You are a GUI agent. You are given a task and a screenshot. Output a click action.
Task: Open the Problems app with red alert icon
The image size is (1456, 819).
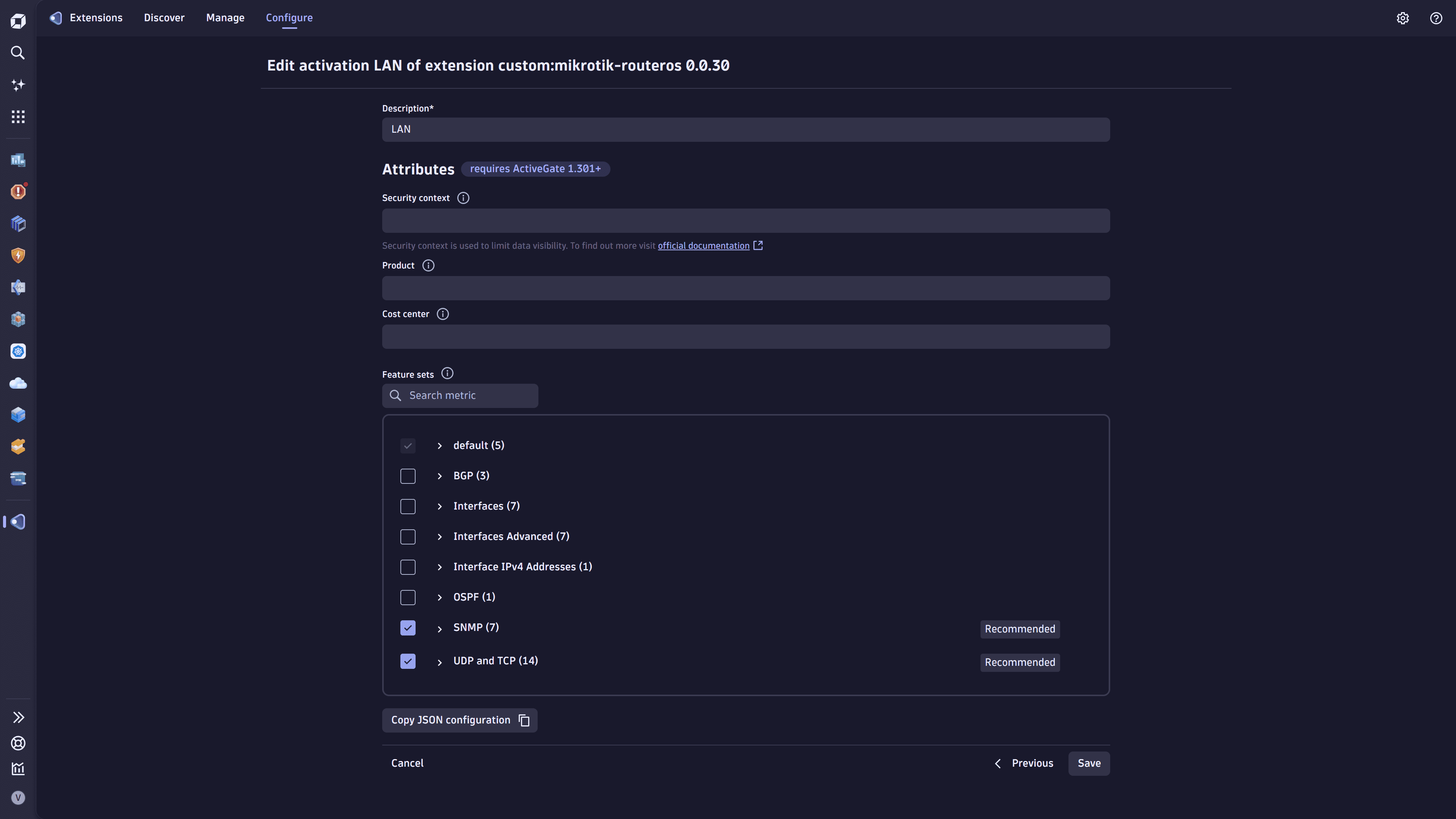(x=18, y=191)
